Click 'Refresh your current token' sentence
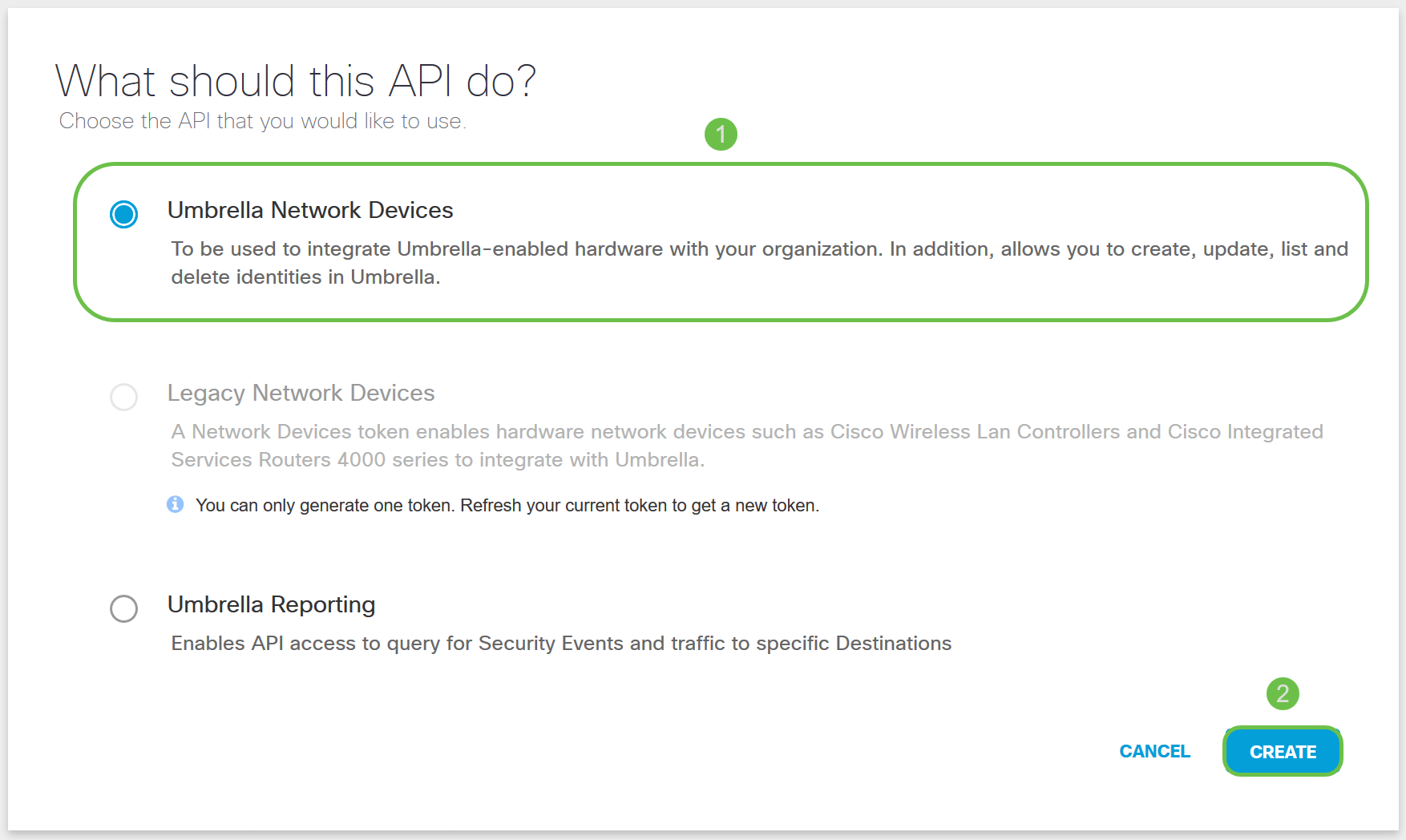Viewport: 1406px width, 840px height. coord(639,506)
